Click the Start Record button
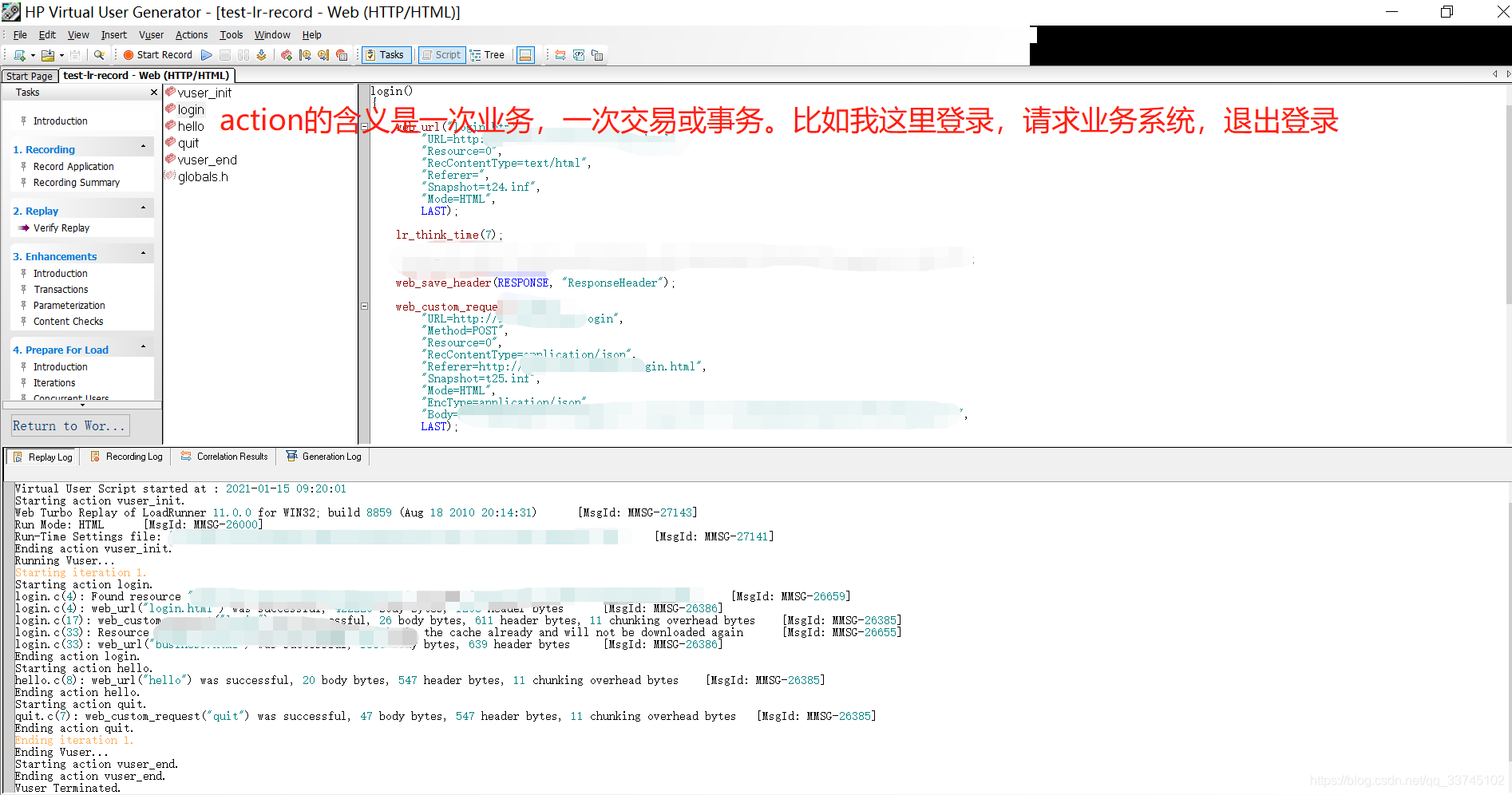This screenshot has width=1512, height=795. pyautogui.click(x=157, y=55)
